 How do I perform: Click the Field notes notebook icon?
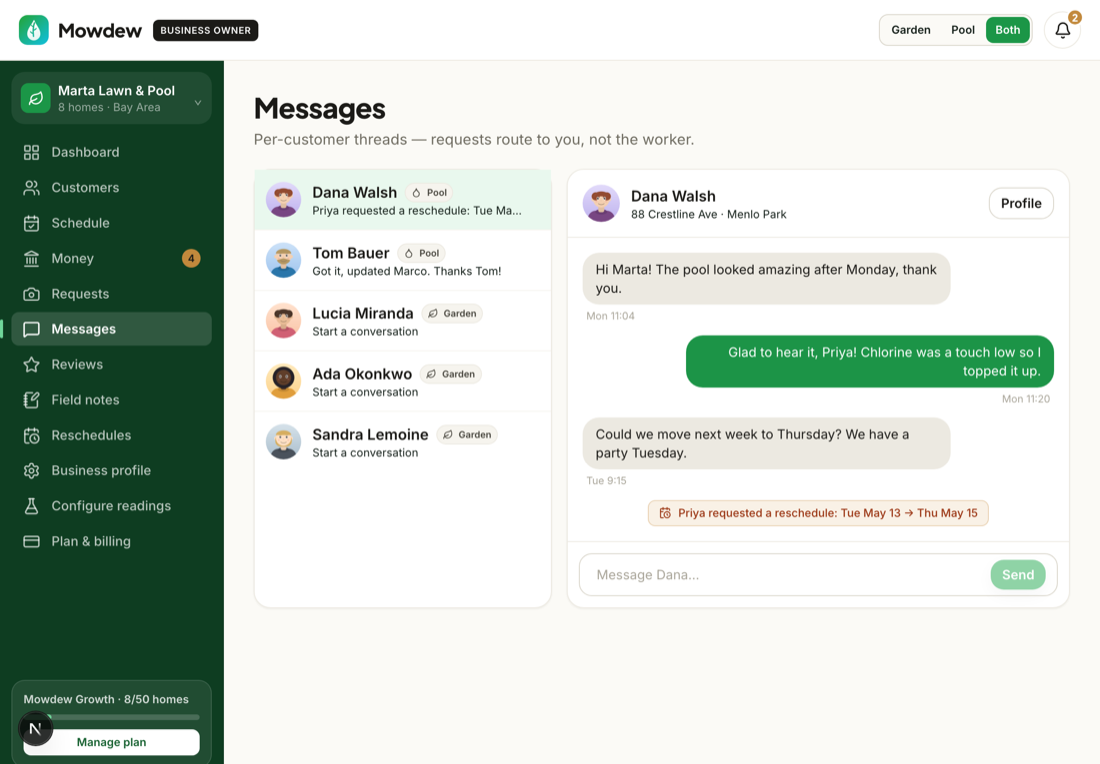[x=32, y=400]
